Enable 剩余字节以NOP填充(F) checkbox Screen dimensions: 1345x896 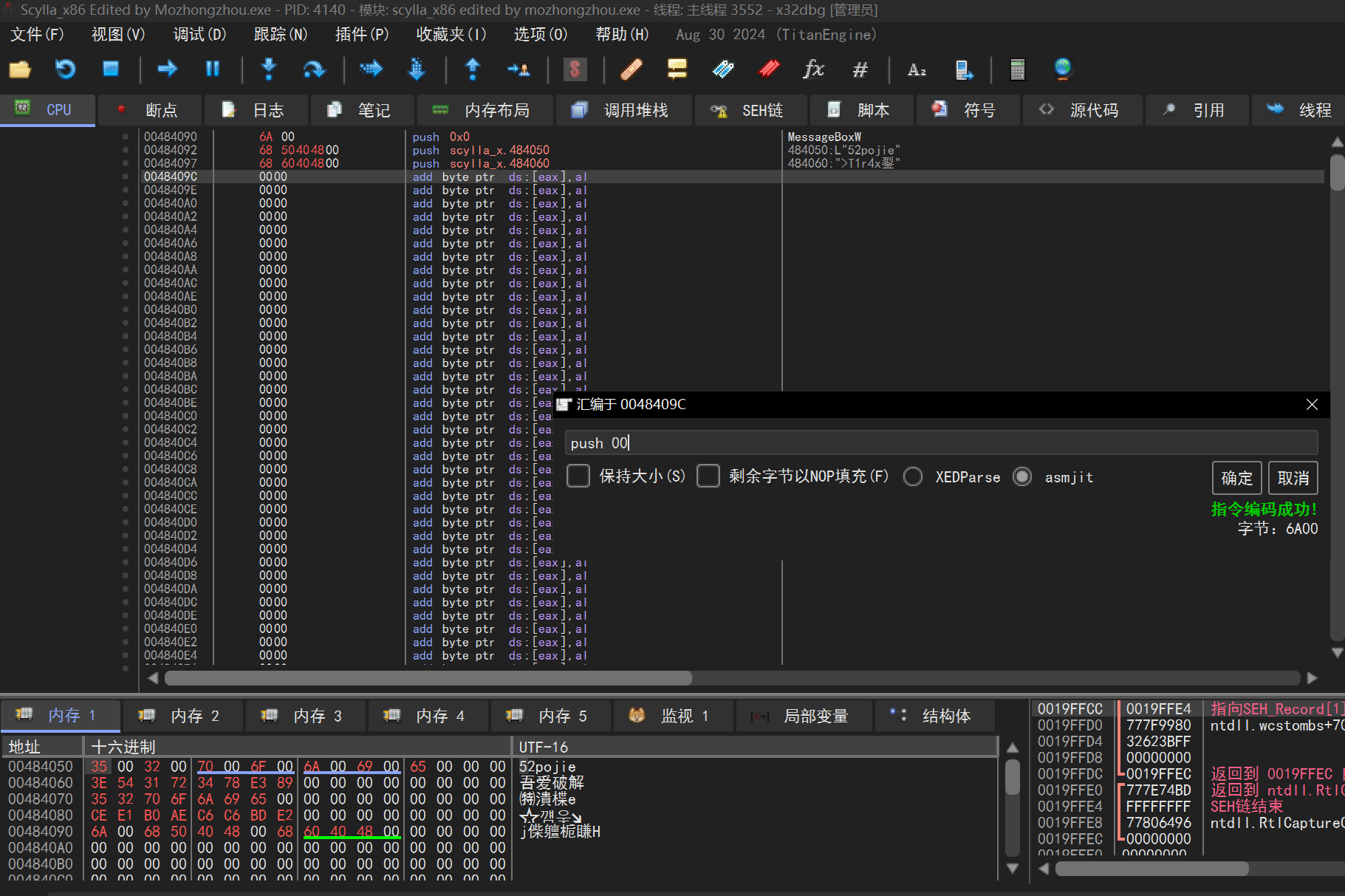point(708,476)
